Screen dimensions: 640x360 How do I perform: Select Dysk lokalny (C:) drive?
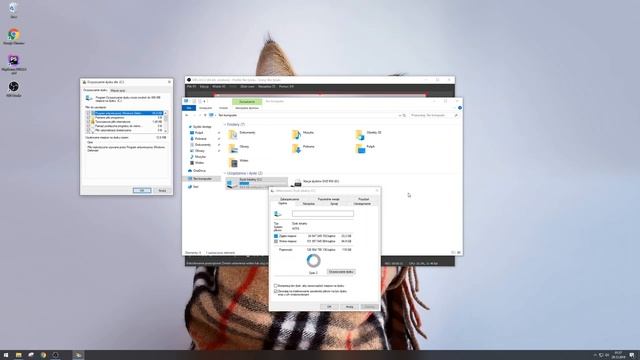coord(257,183)
